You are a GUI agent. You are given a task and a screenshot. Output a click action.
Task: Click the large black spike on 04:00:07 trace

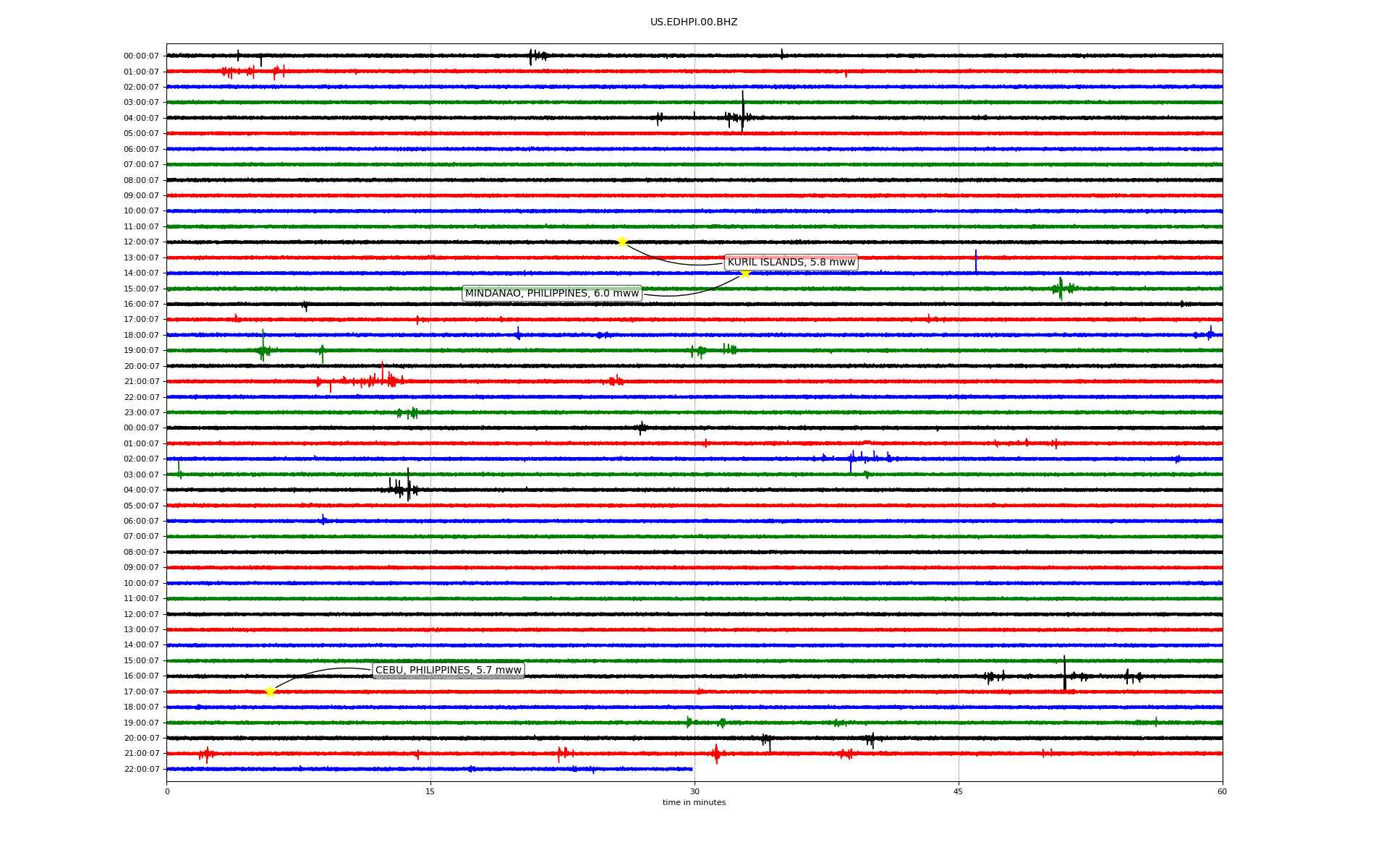[x=742, y=111]
